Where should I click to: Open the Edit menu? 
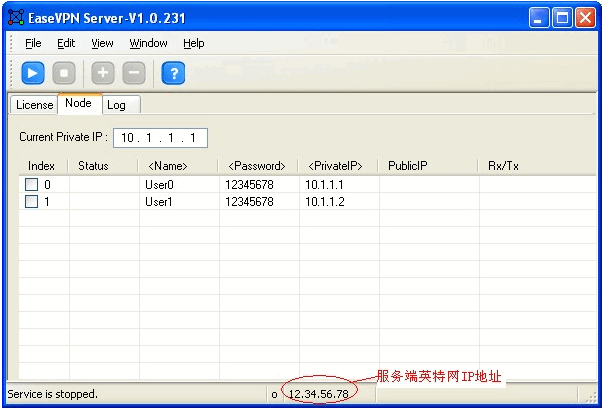point(66,43)
